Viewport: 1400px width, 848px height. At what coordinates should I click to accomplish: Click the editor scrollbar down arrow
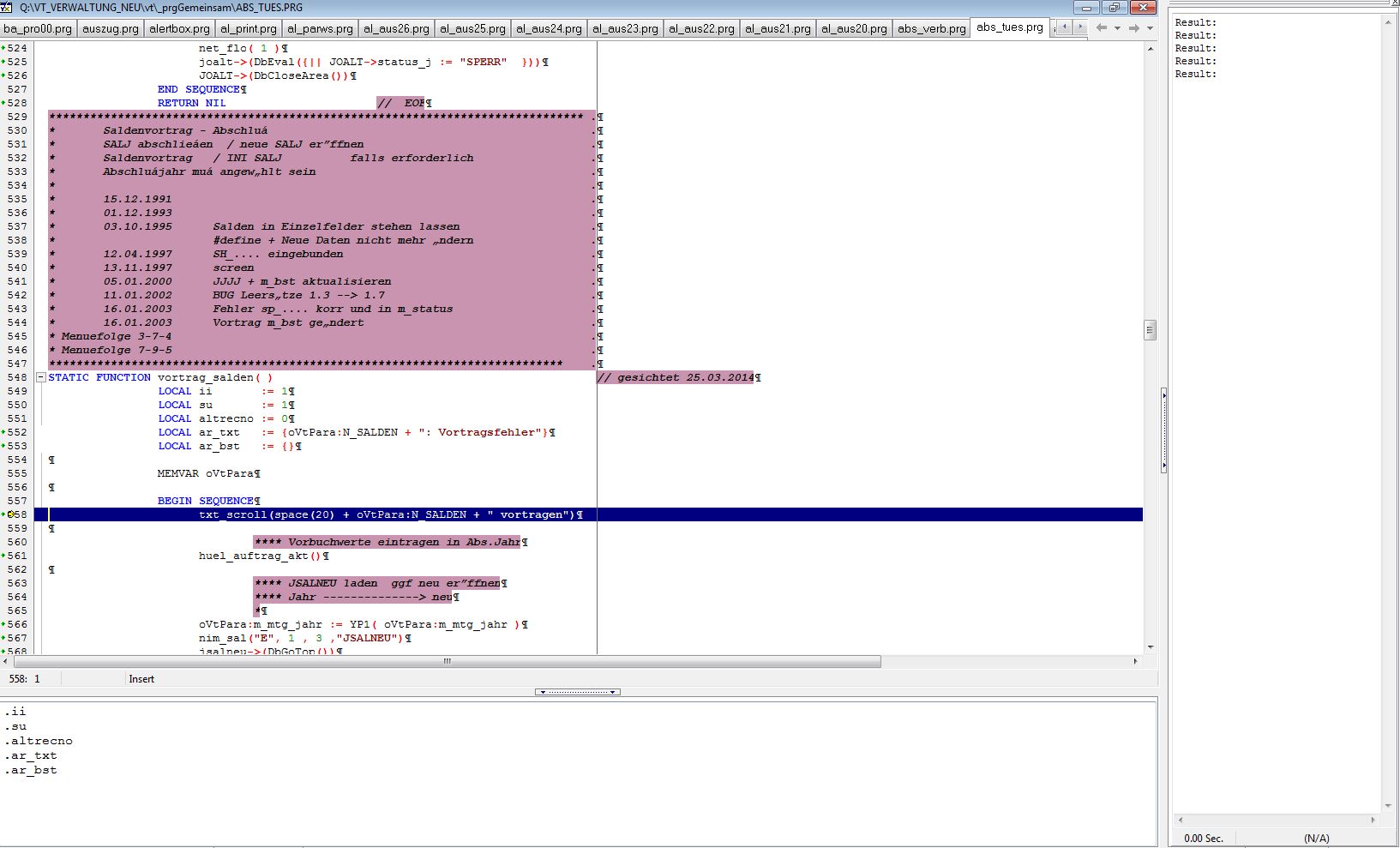click(x=1150, y=647)
